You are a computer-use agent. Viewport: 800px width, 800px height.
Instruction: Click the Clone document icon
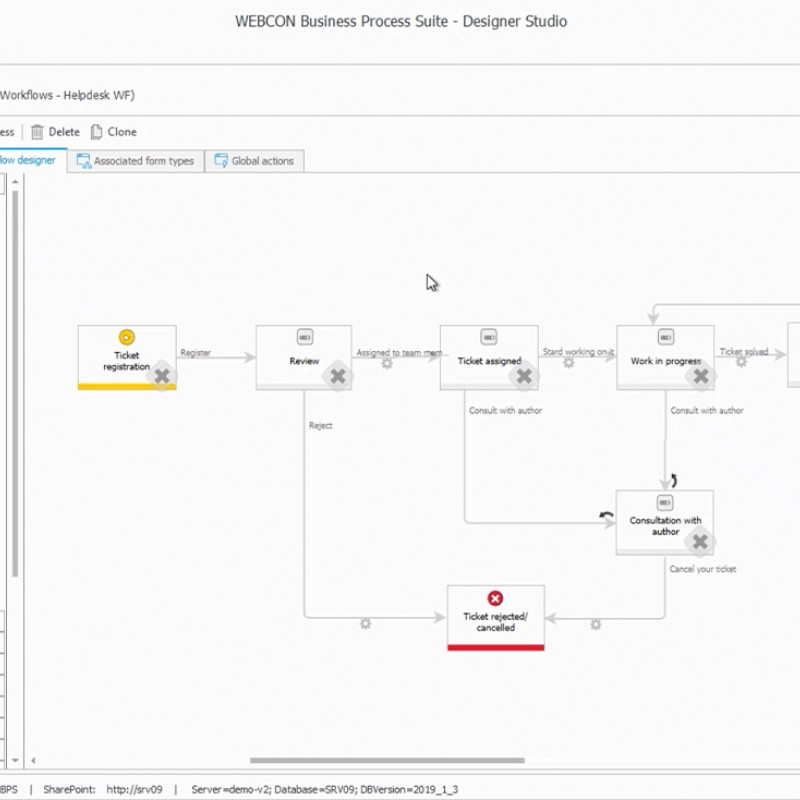(x=97, y=132)
